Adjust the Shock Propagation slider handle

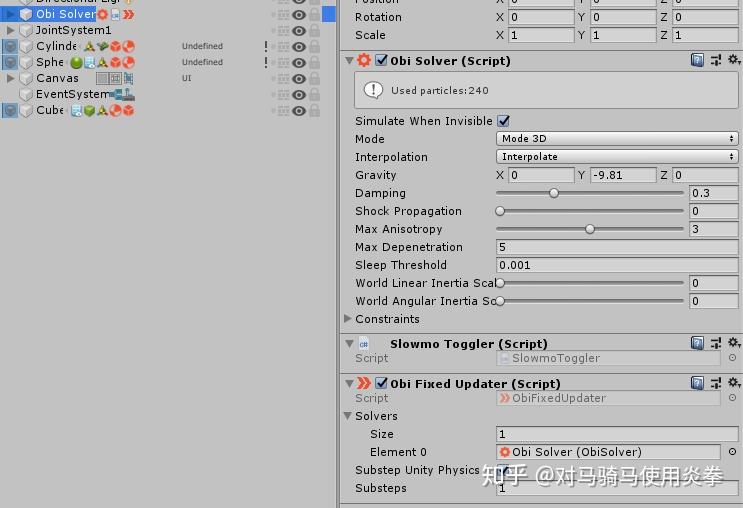pyautogui.click(x=500, y=211)
